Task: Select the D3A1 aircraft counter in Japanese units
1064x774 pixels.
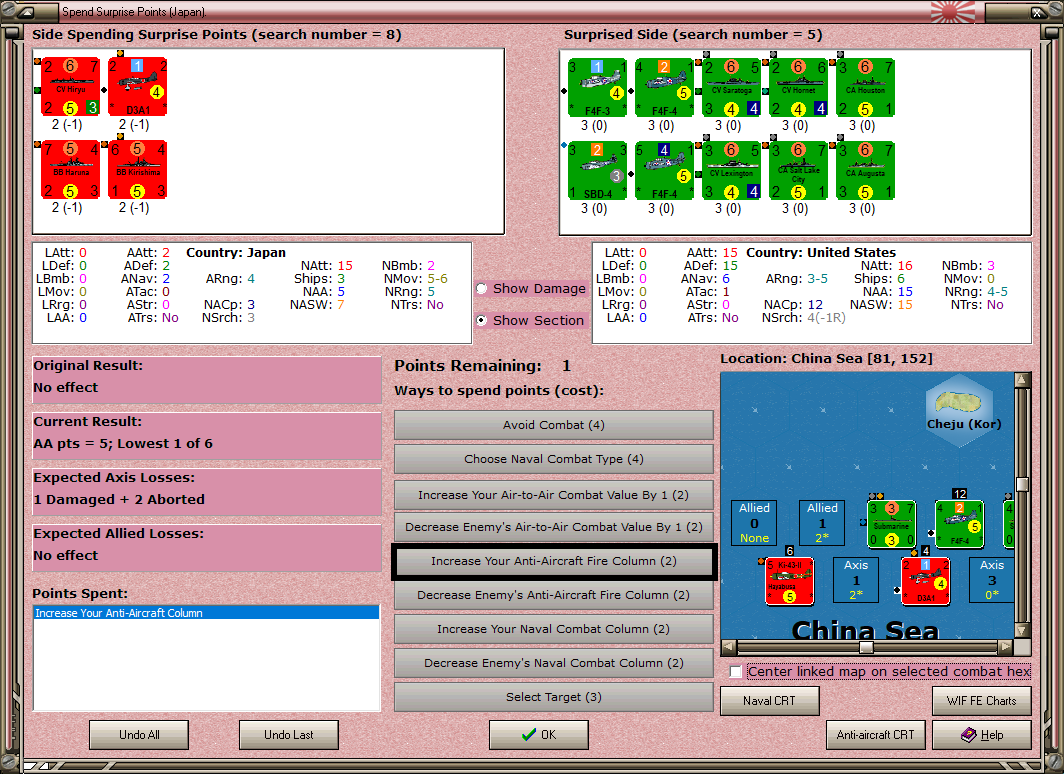Action: click(137, 88)
